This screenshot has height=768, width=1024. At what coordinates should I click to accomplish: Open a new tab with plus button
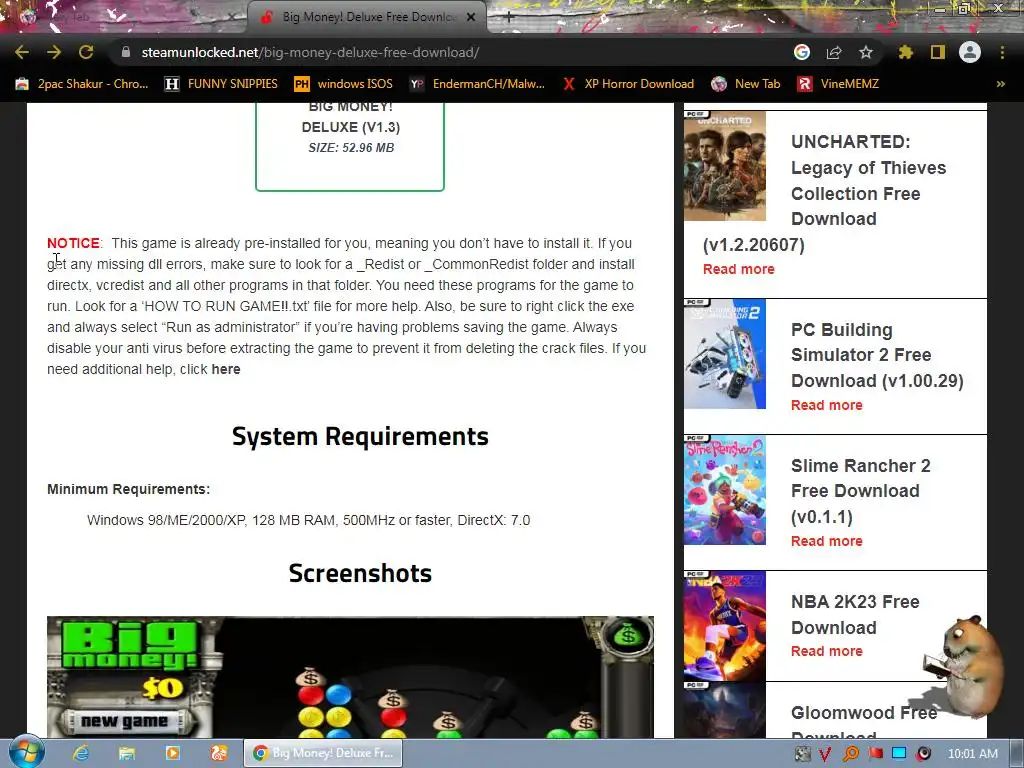509,17
